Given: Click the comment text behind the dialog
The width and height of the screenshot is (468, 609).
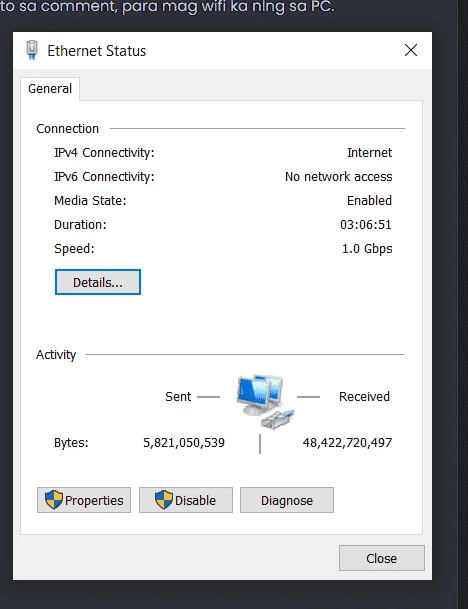Looking at the screenshot, I should pyautogui.click(x=167, y=7).
